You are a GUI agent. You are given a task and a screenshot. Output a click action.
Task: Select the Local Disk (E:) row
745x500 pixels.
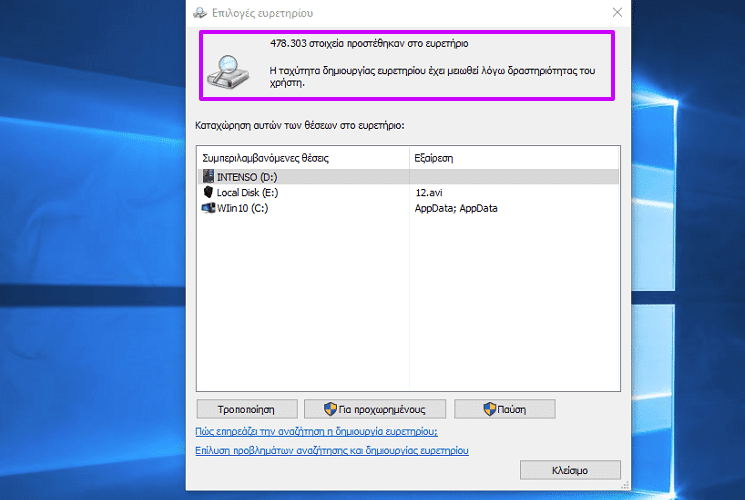[x=408, y=192]
